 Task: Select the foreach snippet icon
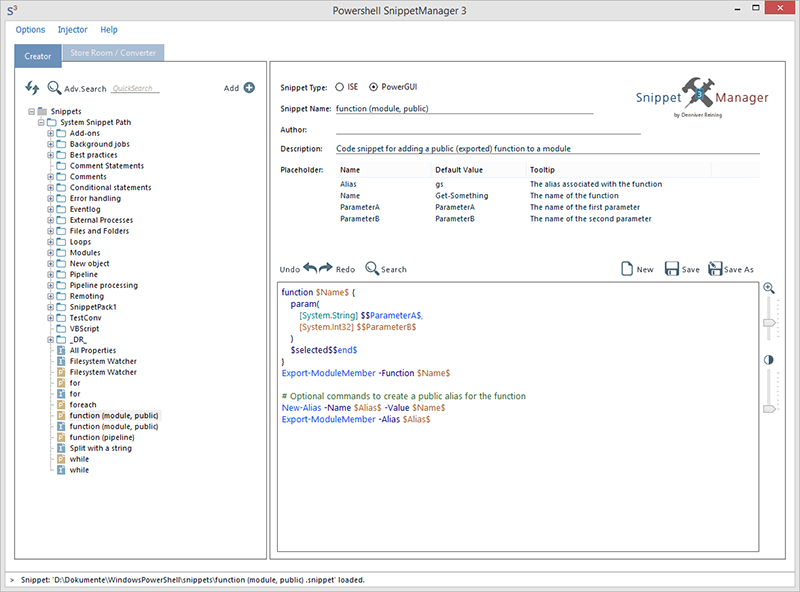(x=61, y=405)
